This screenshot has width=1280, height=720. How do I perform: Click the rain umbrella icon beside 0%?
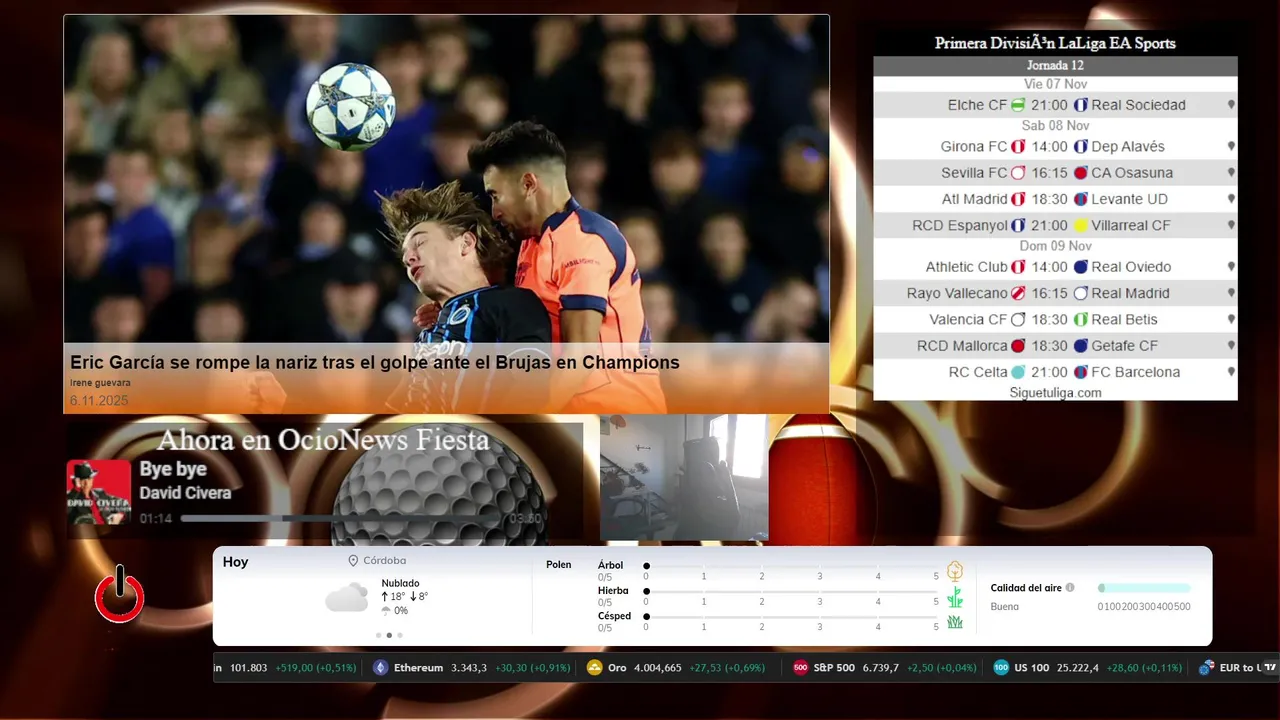click(386, 611)
